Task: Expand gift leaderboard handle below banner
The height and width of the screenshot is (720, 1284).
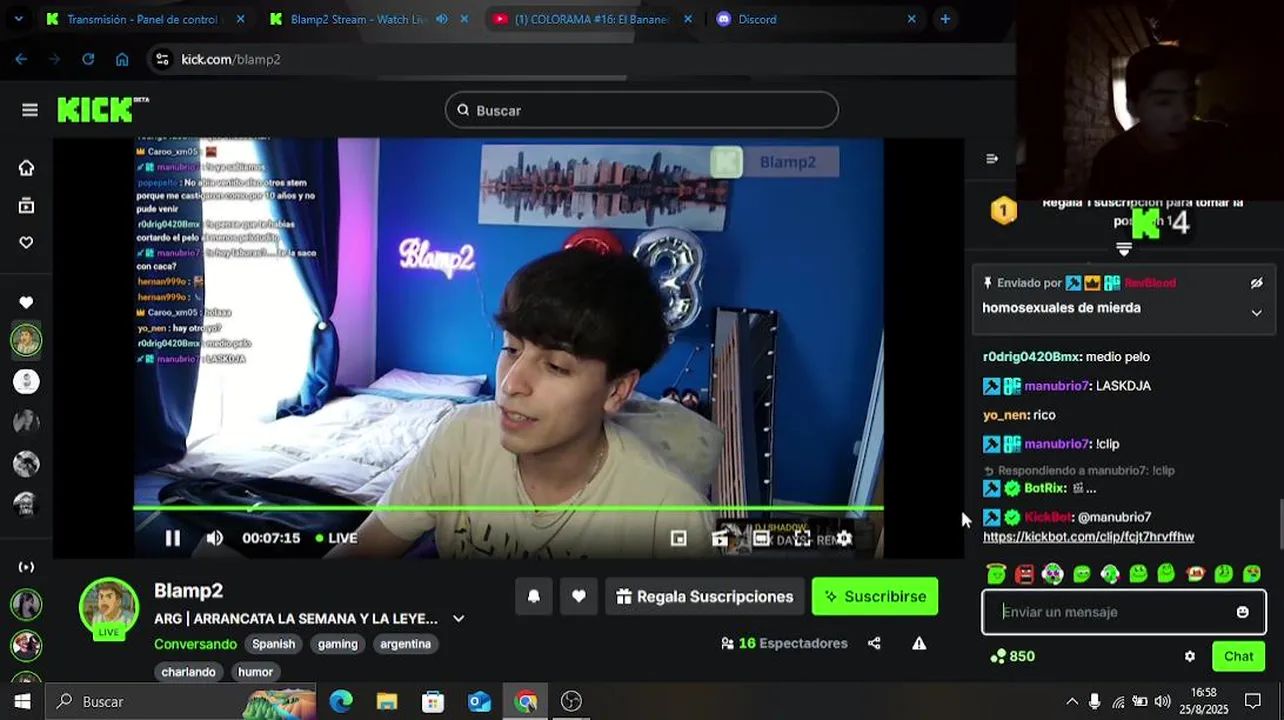Action: point(1123,247)
